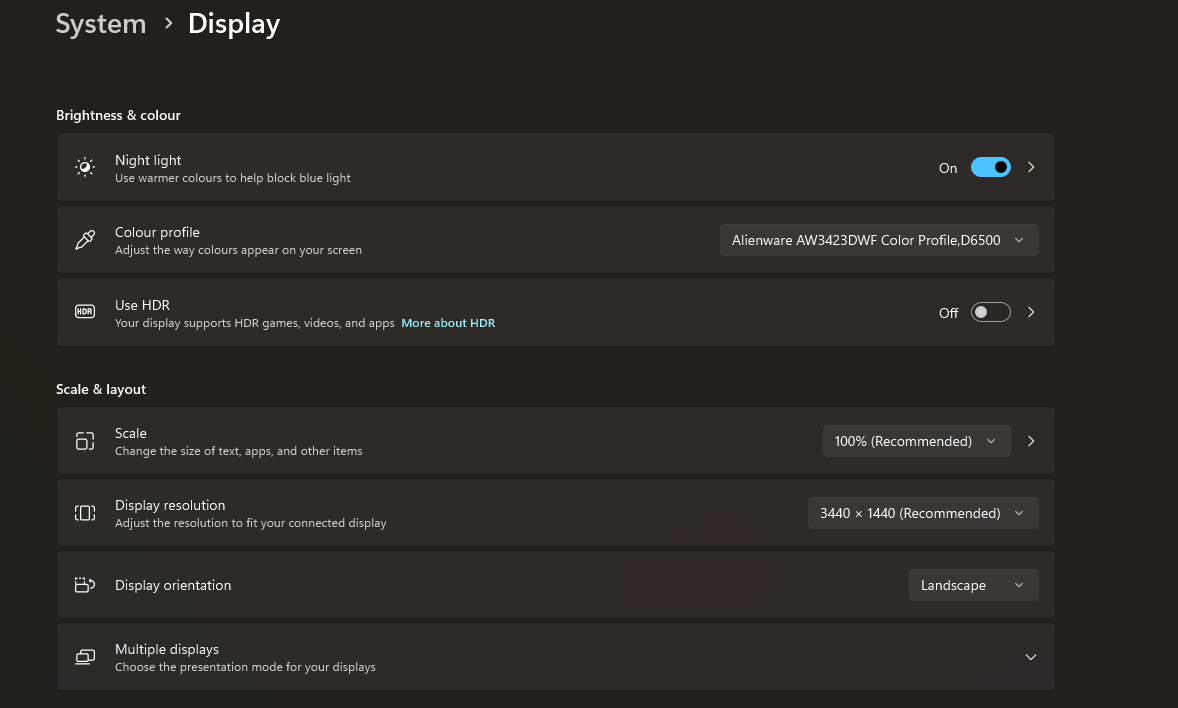The width and height of the screenshot is (1178, 708).
Task: Open HDR settings chevron arrow
Action: 1031,312
